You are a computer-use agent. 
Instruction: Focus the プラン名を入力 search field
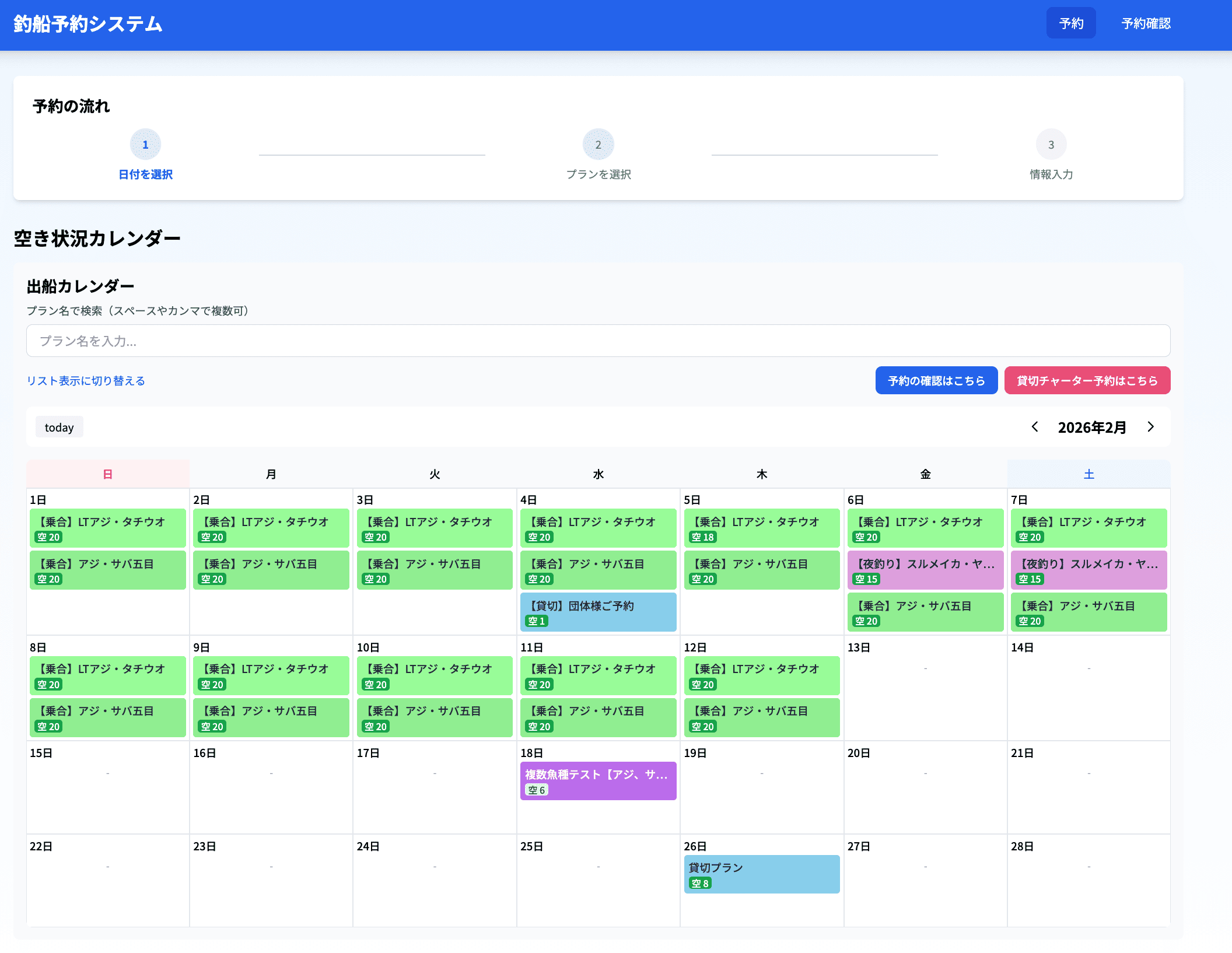[598, 341]
